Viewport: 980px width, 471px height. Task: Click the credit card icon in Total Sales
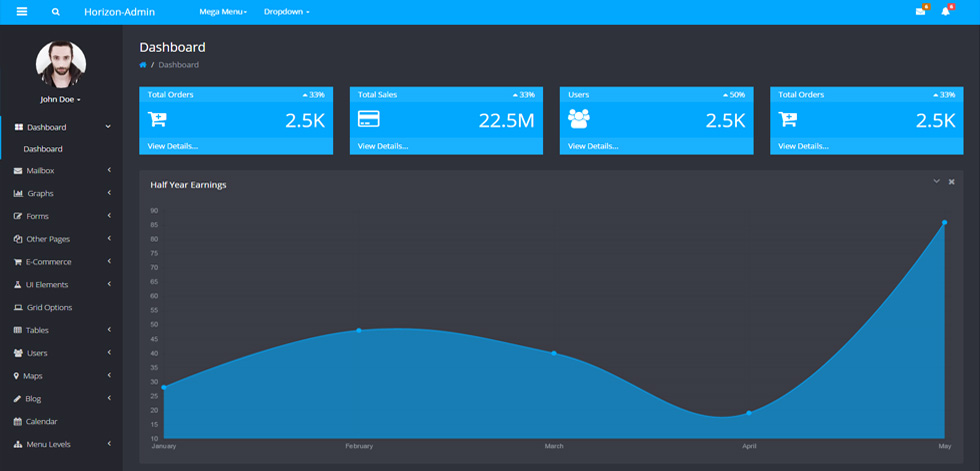point(369,119)
